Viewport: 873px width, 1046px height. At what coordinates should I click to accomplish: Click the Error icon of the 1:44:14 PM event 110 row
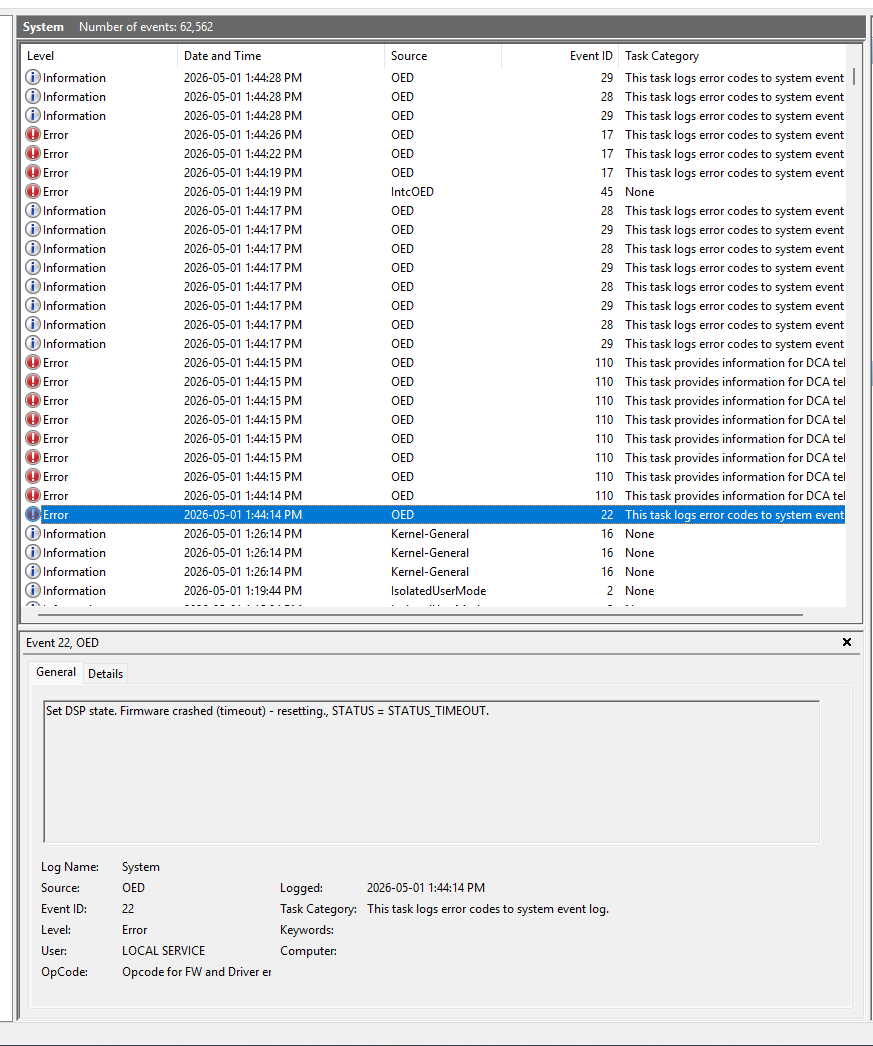pyautogui.click(x=33, y=496)
